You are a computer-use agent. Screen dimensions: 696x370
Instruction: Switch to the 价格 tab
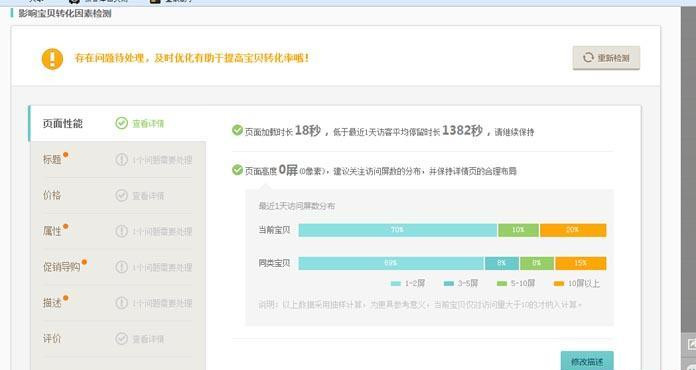pyautogui.click(x=118, y=195)
